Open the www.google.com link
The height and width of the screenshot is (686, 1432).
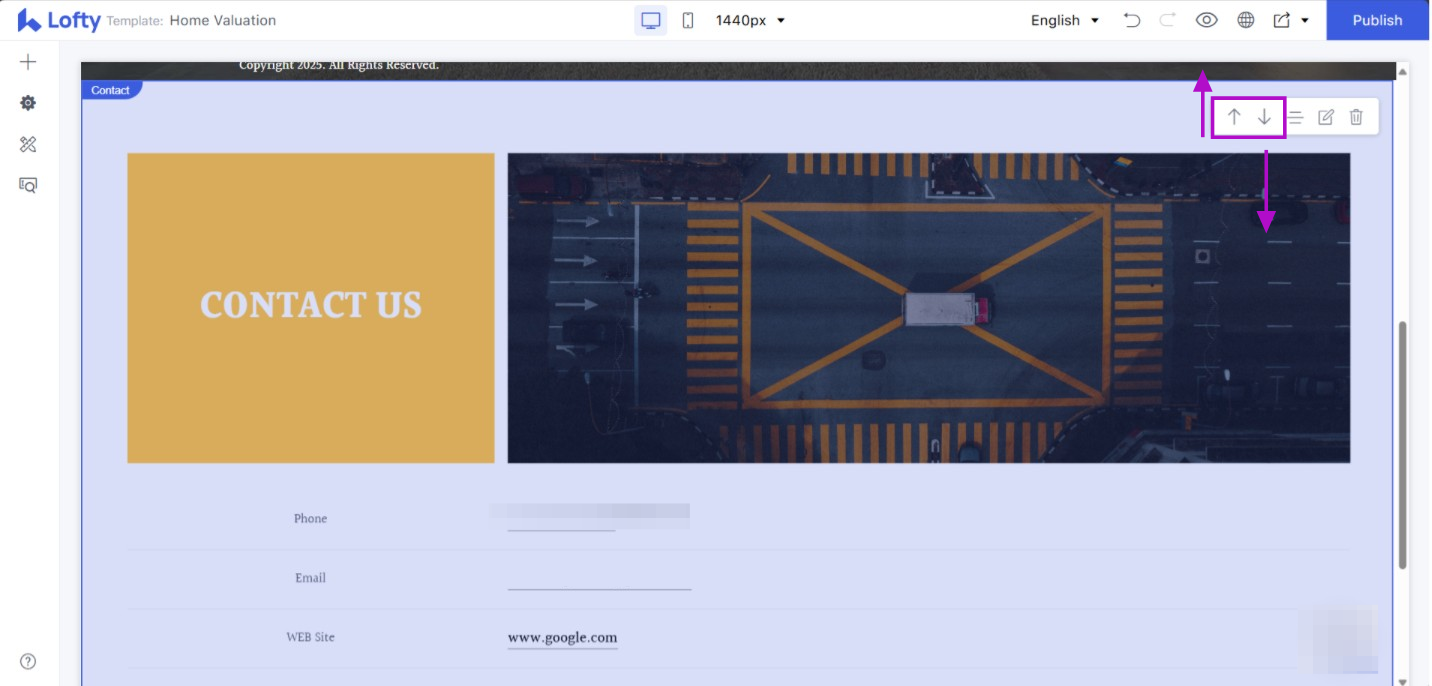pyautogui.click(x=562, y=637)
